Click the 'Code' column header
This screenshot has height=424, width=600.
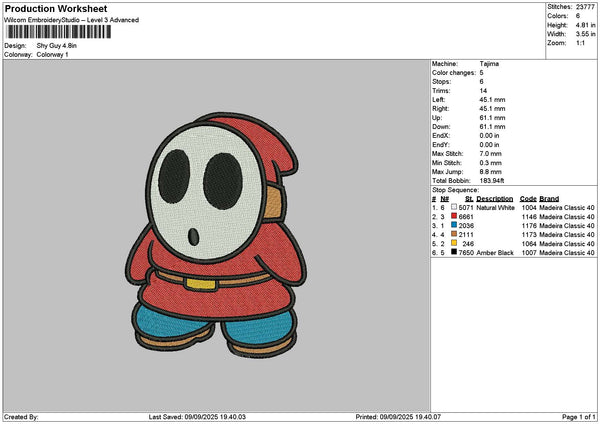(528, 199)
